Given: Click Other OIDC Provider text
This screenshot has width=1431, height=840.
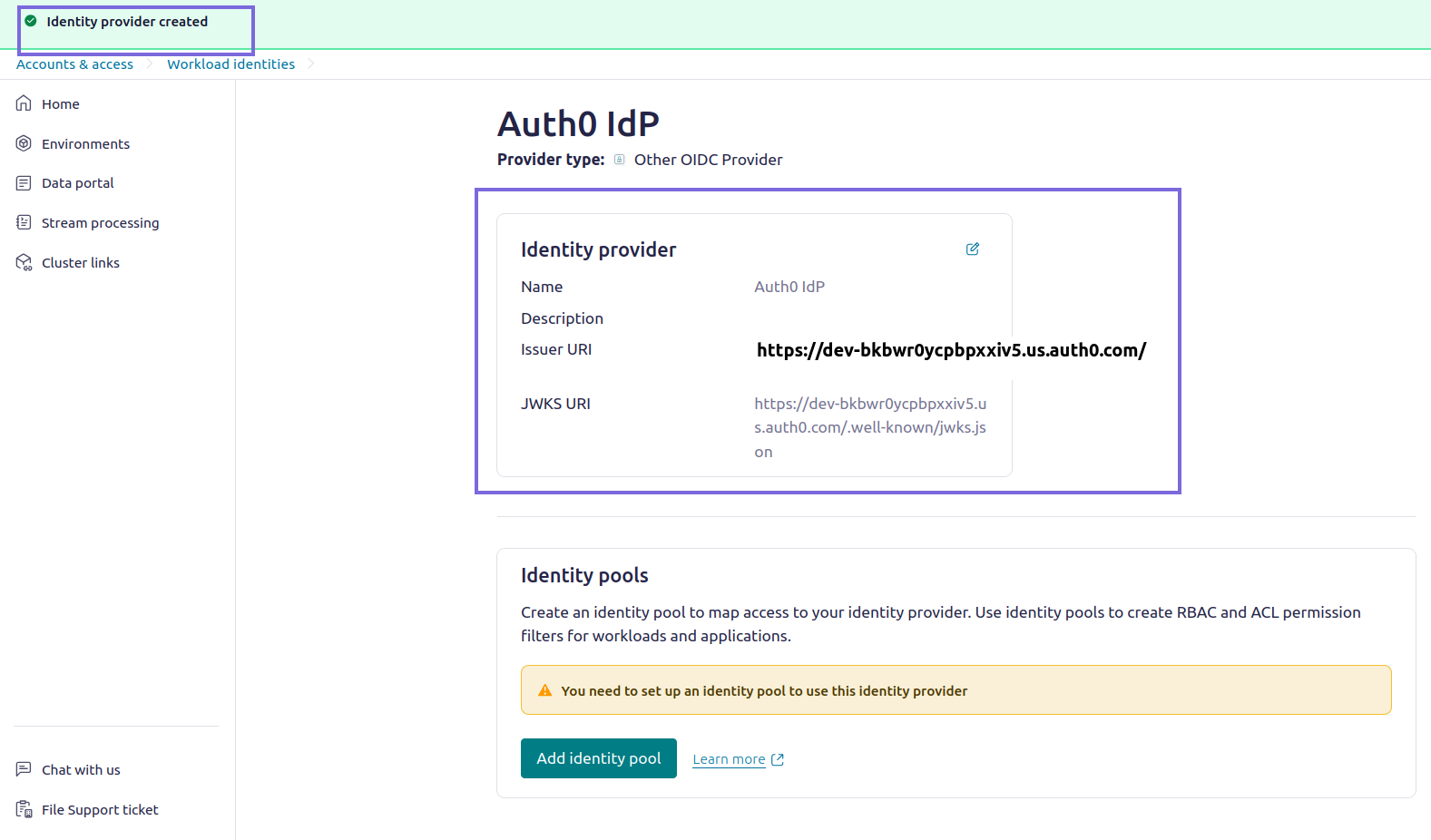Looking at the screenshot, I should click(x=708, y=160).
